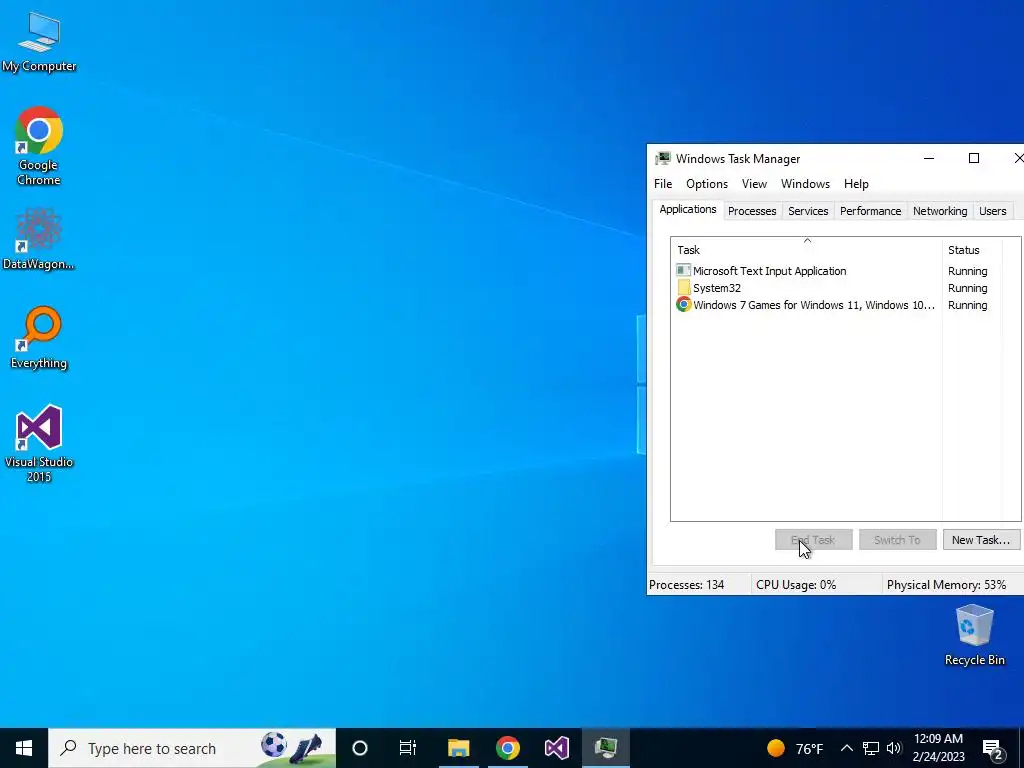Image resolution: width=1024 pixels, height=768 pixels.
Task: Select the Recycle Bin desktop icon
Action: pyautogui.click(x=974, y=634)
